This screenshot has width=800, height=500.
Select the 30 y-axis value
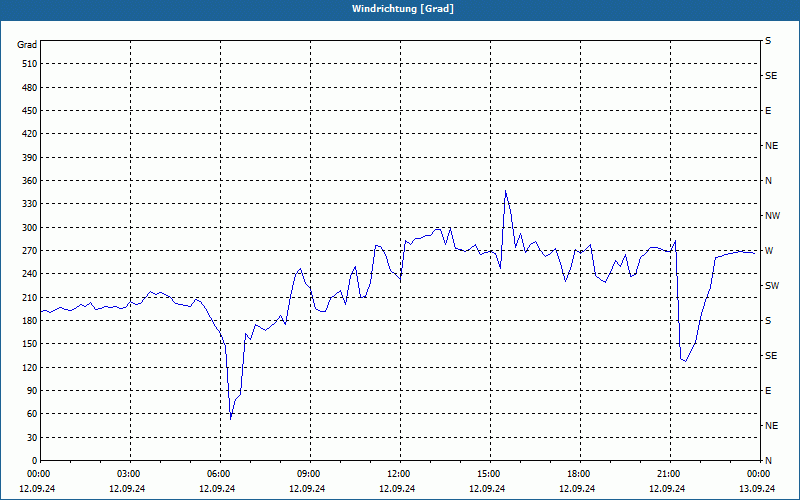(x=31, y=438)
